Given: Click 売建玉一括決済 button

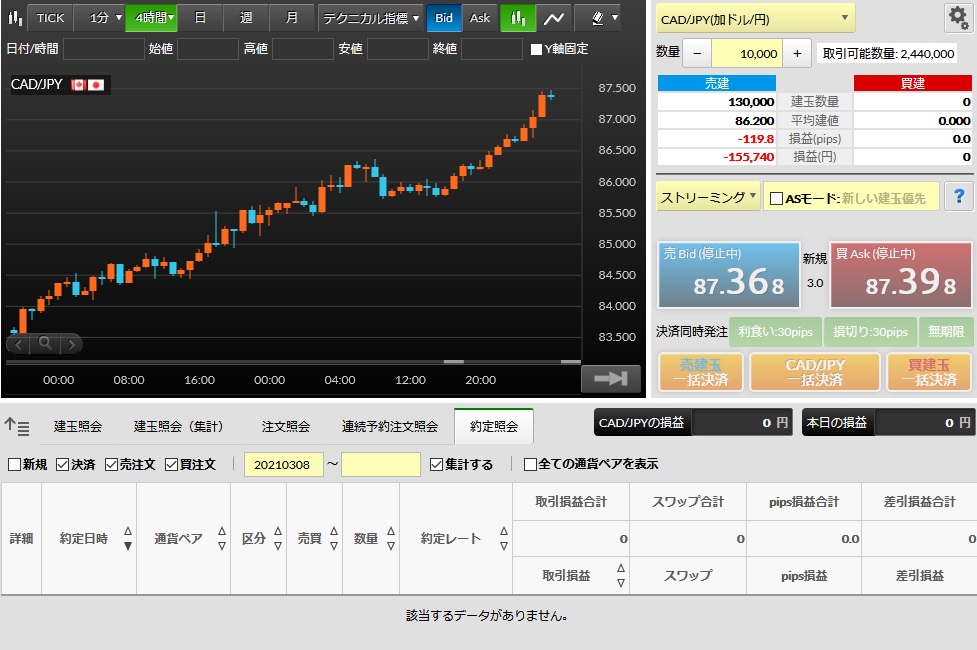Looking at the screenshot, I should (701, 372).
